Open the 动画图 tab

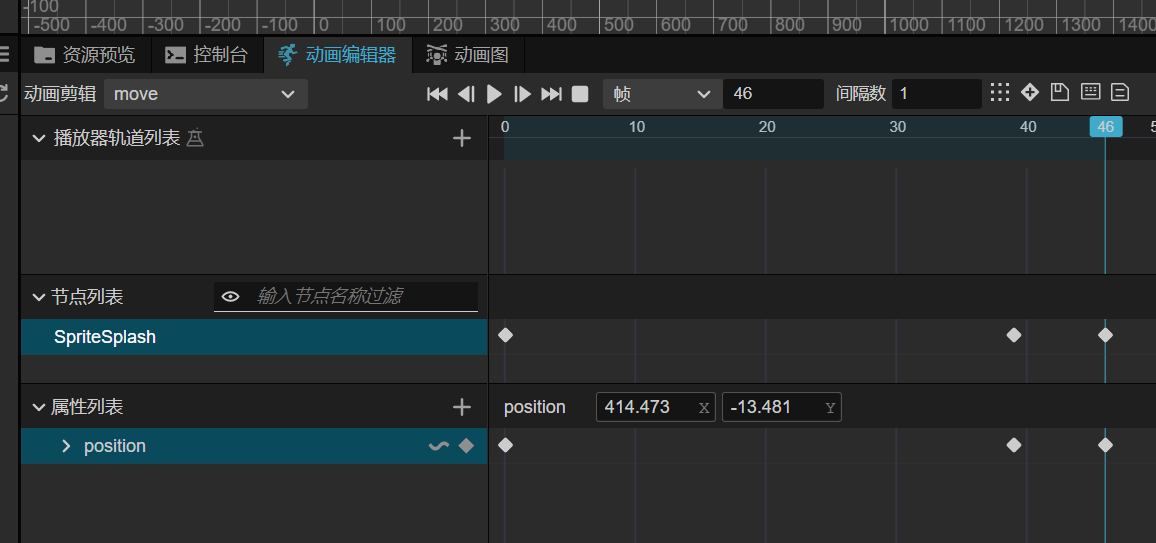[467, 55]
